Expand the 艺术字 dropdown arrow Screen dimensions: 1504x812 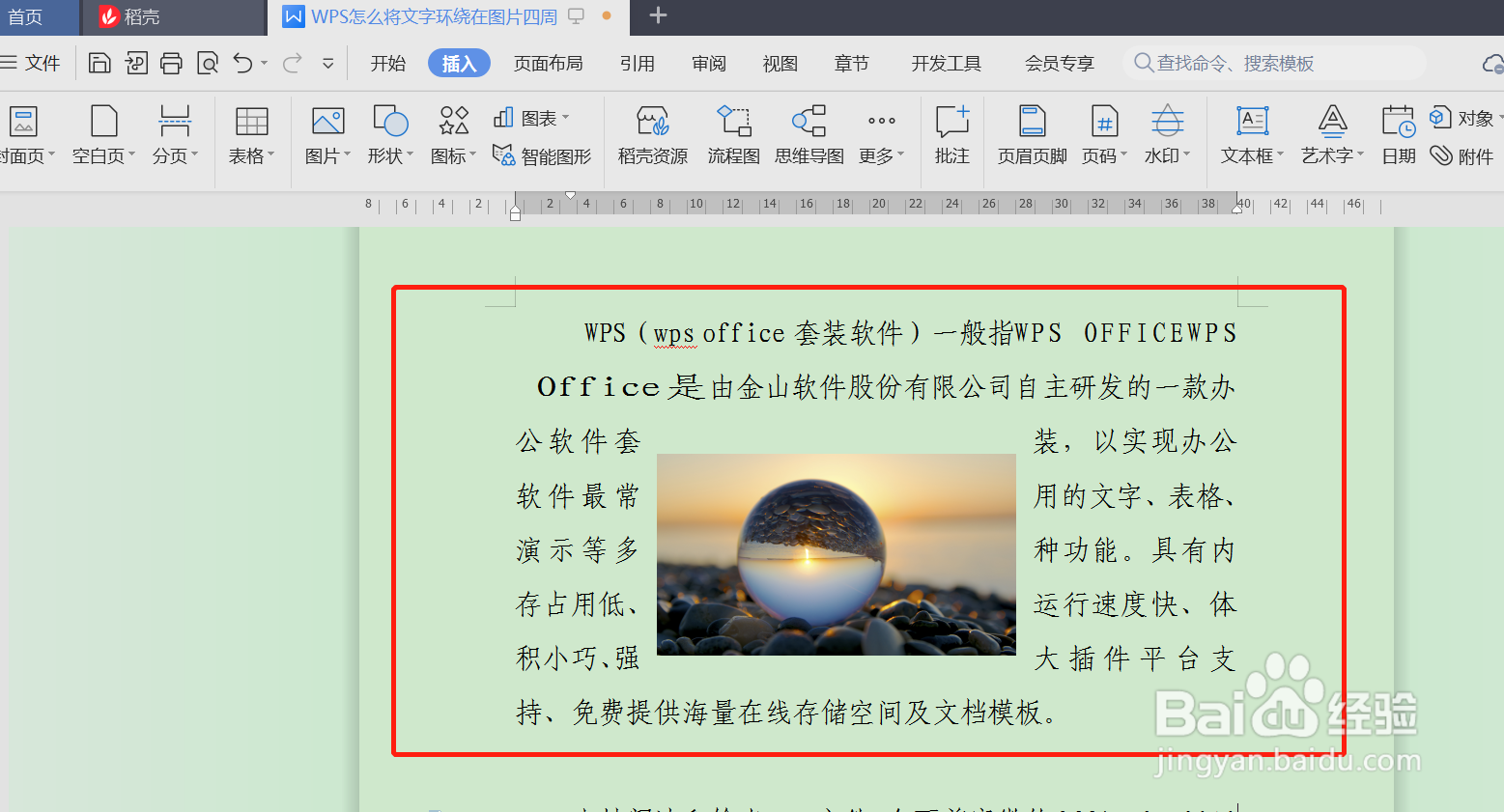1360,154
